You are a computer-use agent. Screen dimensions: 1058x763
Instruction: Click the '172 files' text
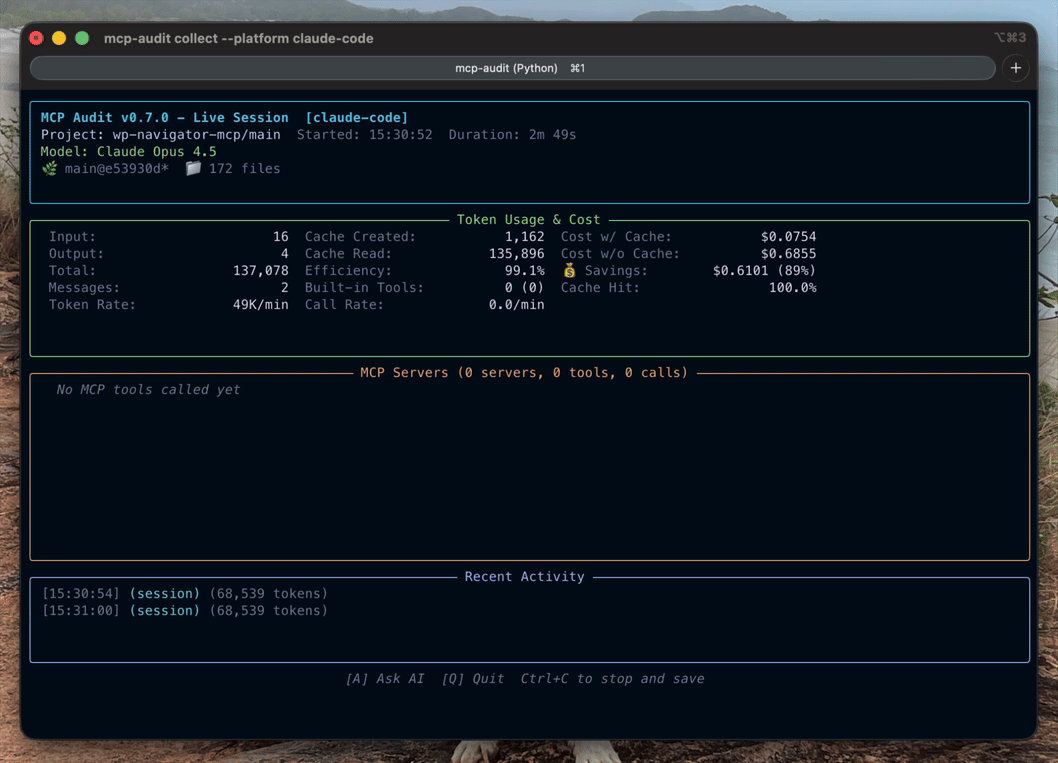pyautogui.click(x=244, y=169)
